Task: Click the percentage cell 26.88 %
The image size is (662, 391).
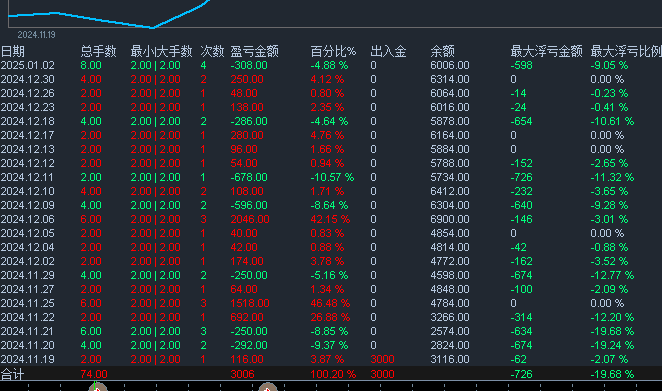Action: (x=330, y=317)
